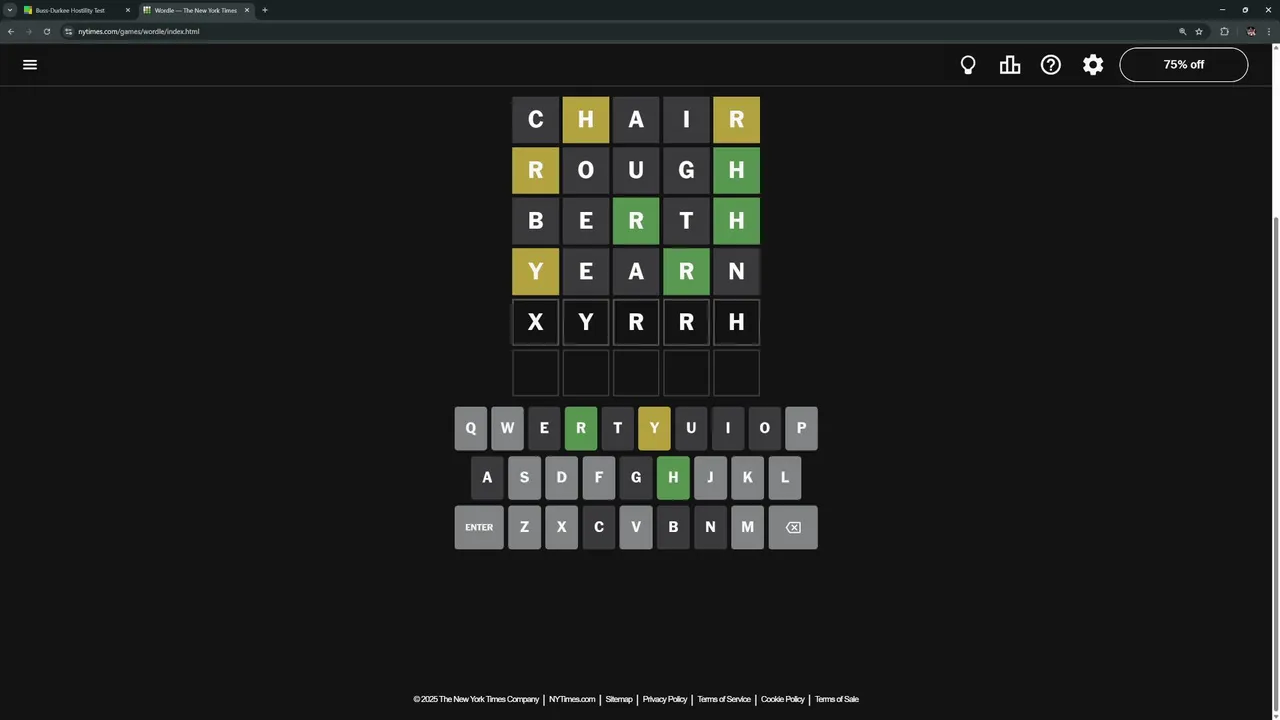1280x720 pixels.
Task: Click the first empty tile in the last row
Action: pyautogui.click(x=536, y=372)
